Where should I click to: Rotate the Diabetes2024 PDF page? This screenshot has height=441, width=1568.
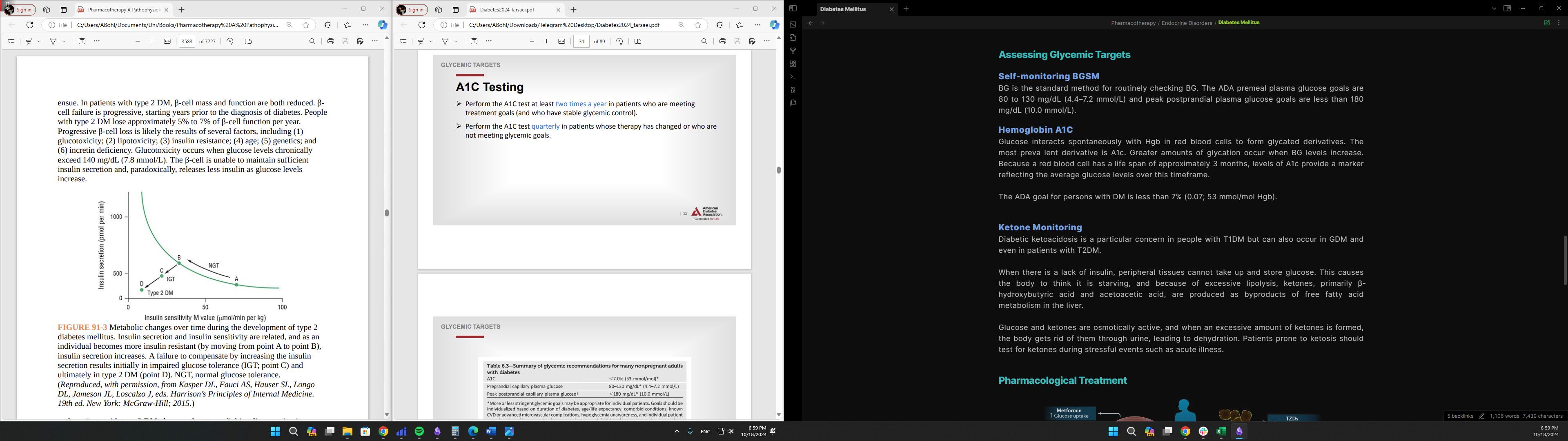click(x=620, y=41)
